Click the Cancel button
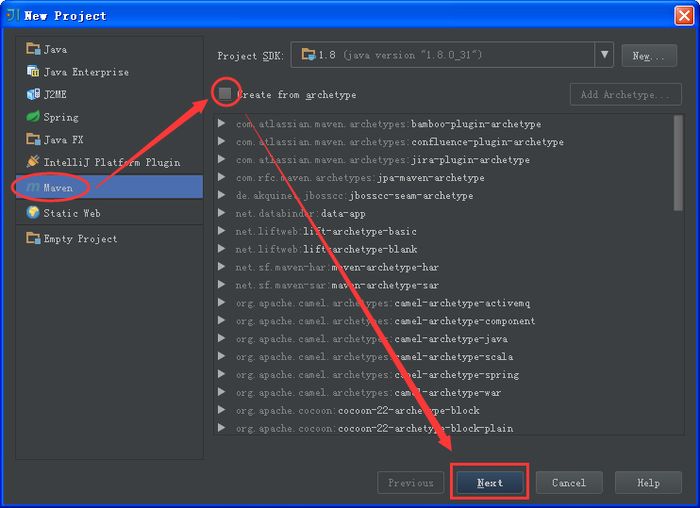The height and width of the screenshot is (508, 700). click(x=569, y=483)
